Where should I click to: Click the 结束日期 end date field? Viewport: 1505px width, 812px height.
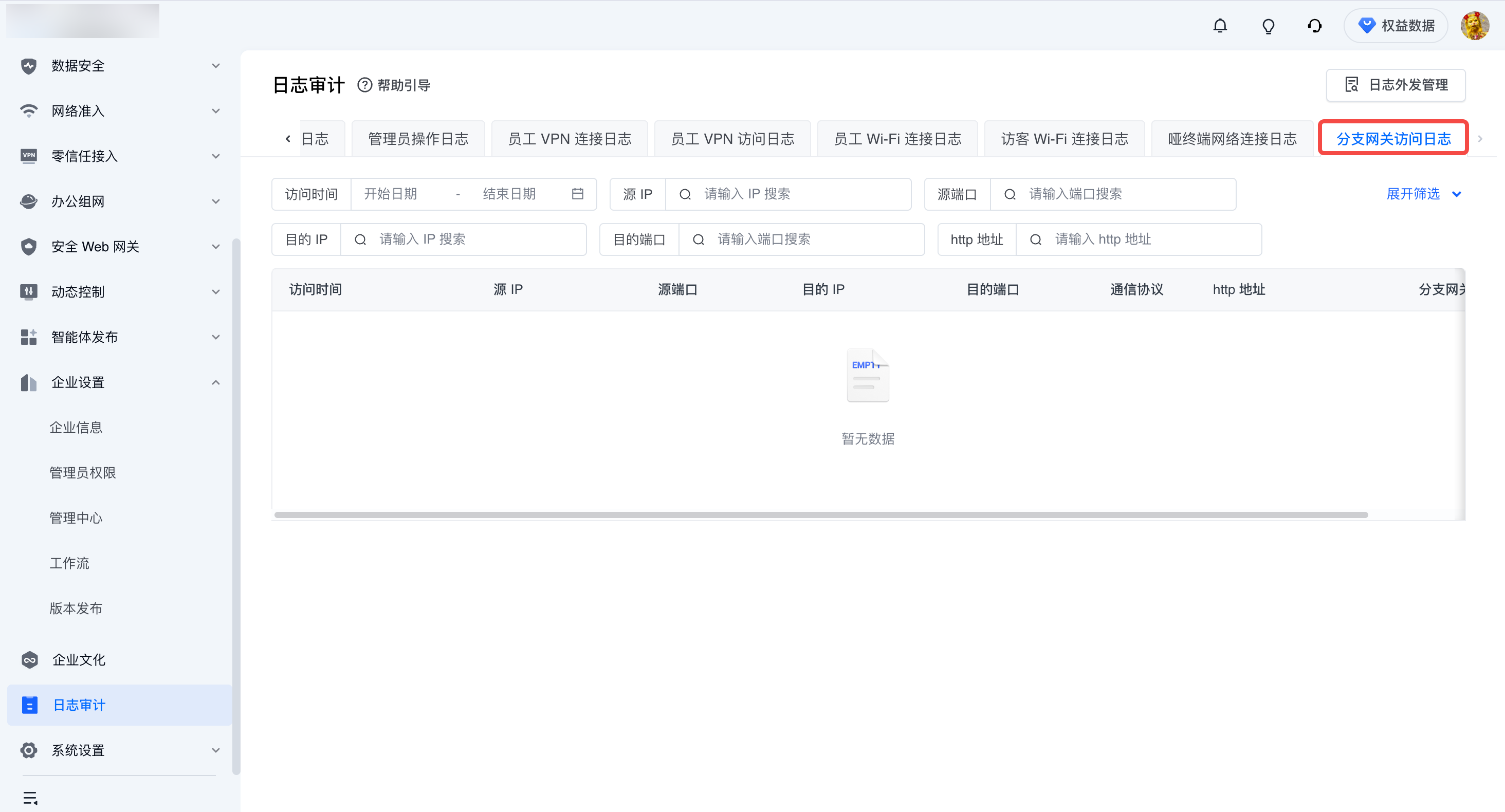tap(509, 194)
